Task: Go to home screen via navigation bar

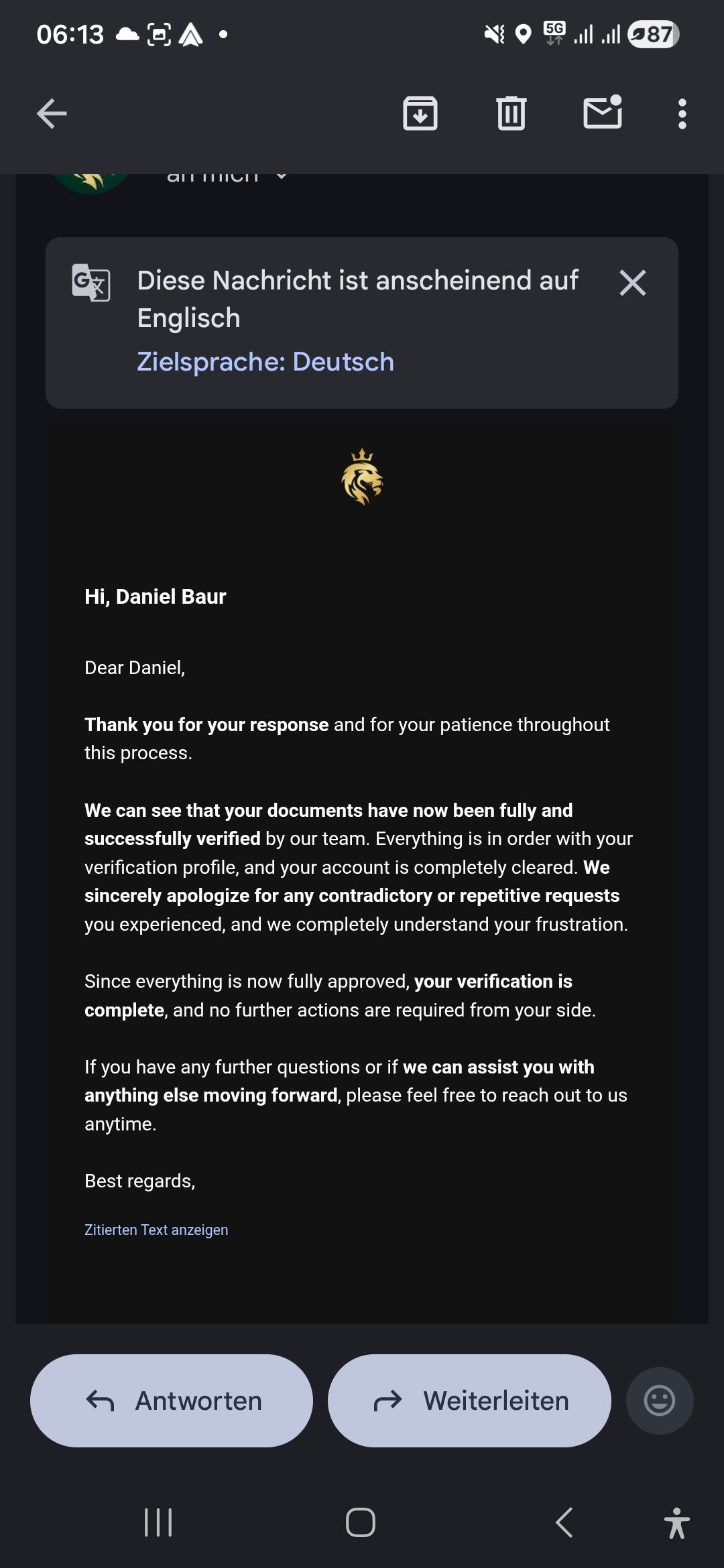Action: tap(361, 1522)
